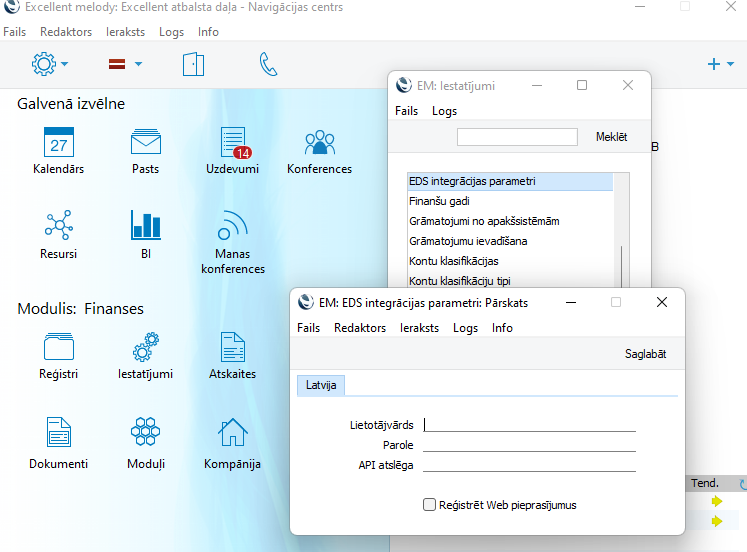The width and height of the screenshot is (747, 552).
Task: Click the phone call toolbar icon
Action: pyautogui.click(x=268, y=64)
